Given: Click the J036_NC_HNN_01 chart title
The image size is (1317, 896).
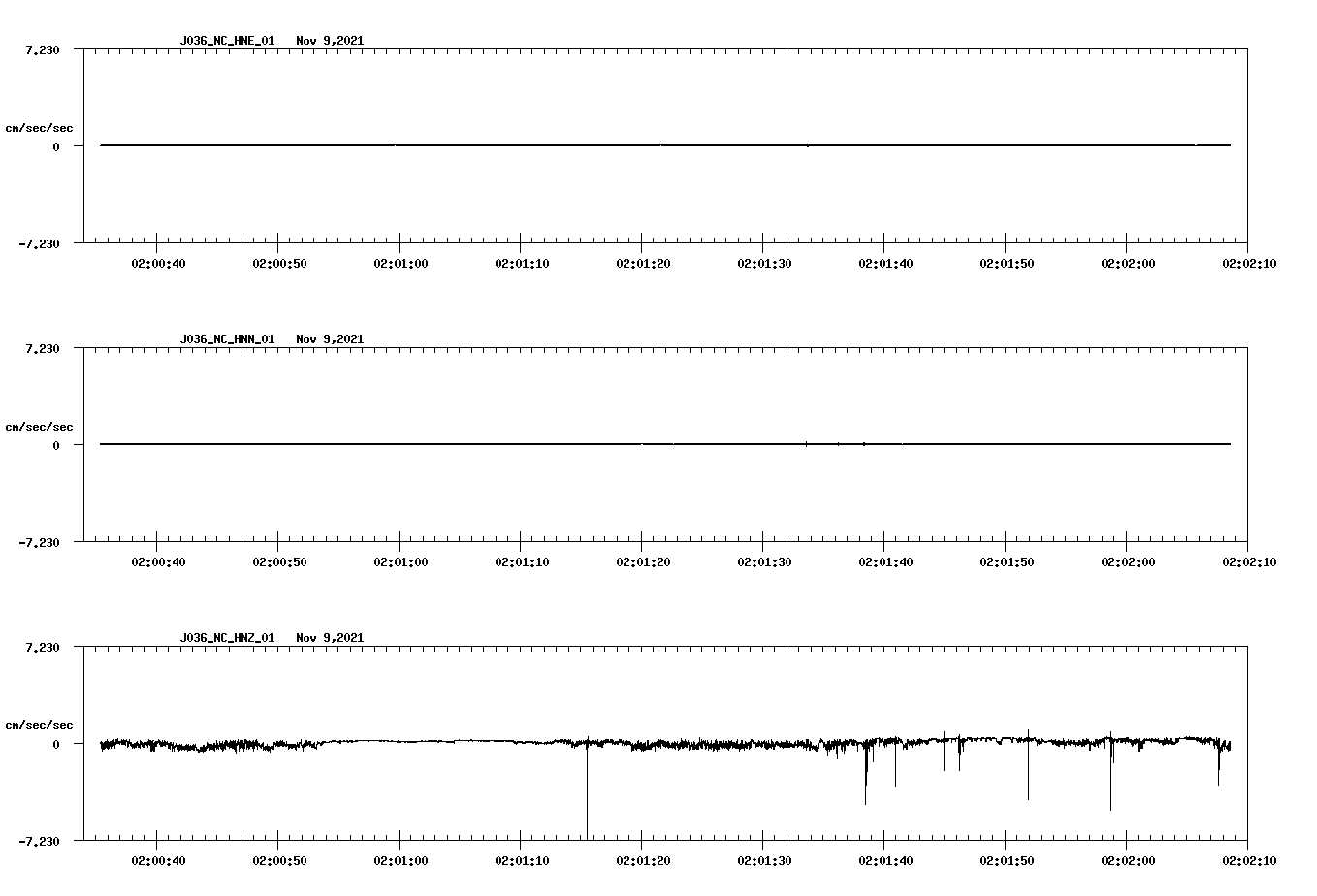Looking at the screenshot, I should [x=272, y=338].
